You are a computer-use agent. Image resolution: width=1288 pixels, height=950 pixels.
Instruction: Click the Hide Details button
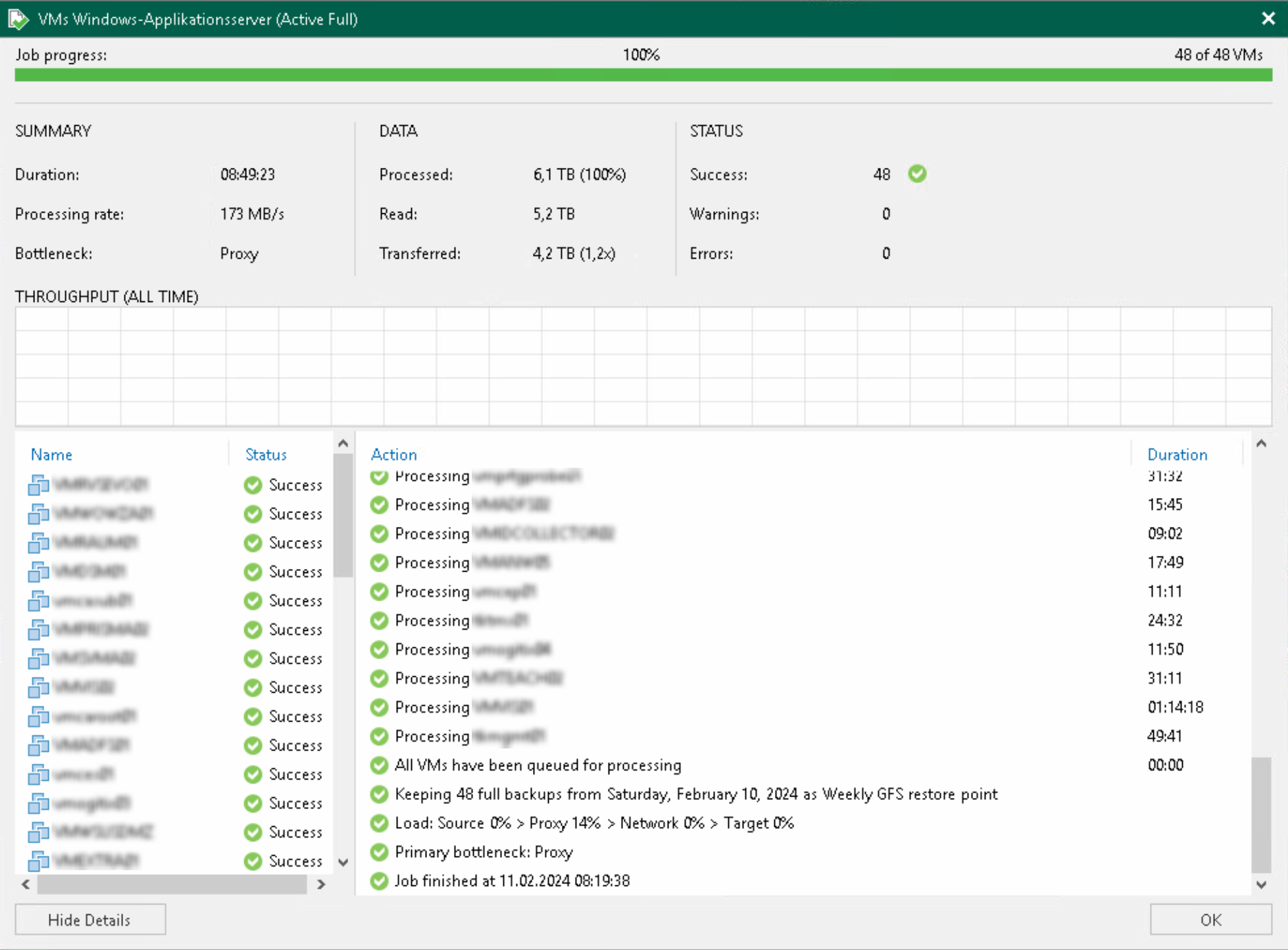click(89, 920)
